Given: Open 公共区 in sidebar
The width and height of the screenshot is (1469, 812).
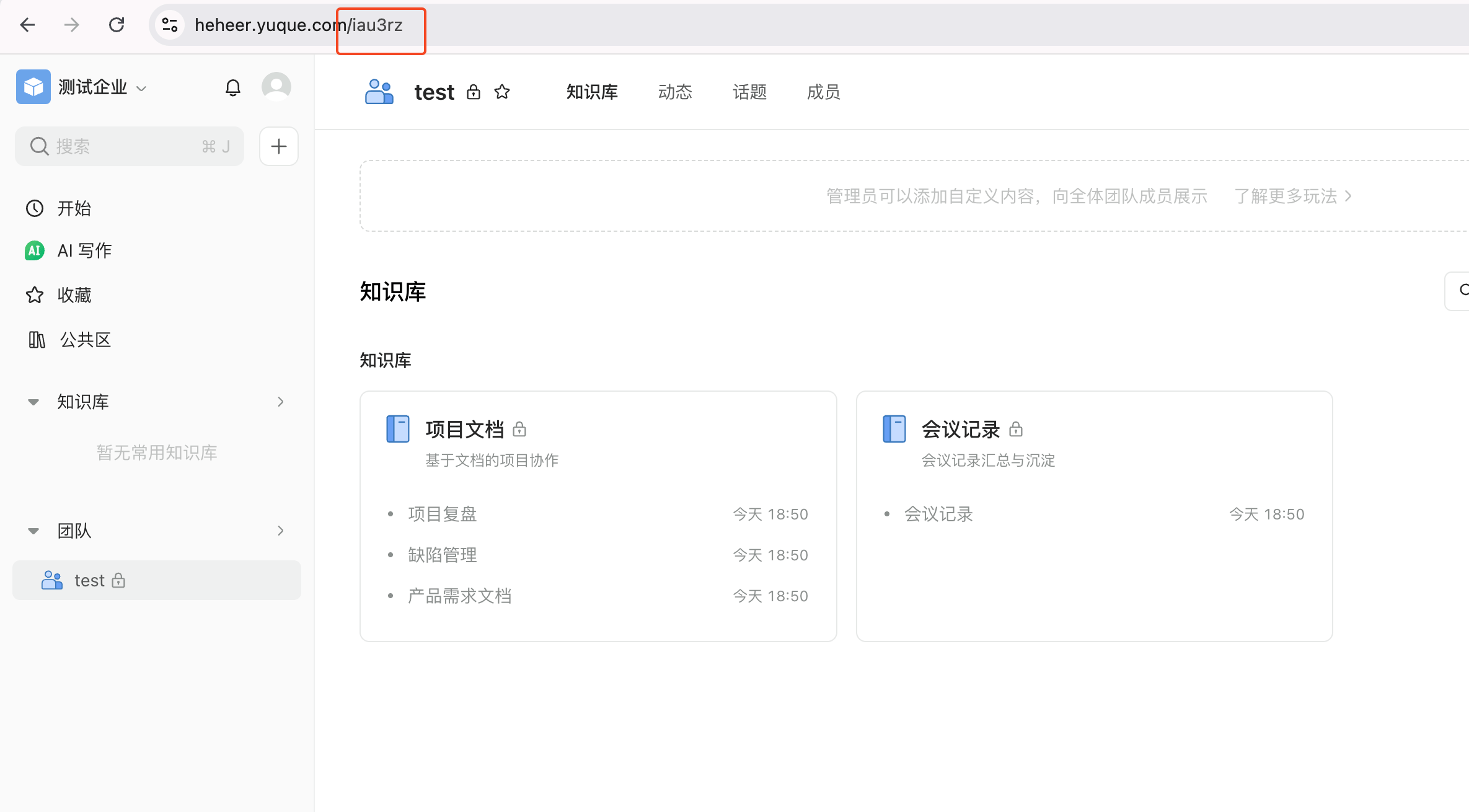Looking at the screenshot, I should click(x=85, y=340).
